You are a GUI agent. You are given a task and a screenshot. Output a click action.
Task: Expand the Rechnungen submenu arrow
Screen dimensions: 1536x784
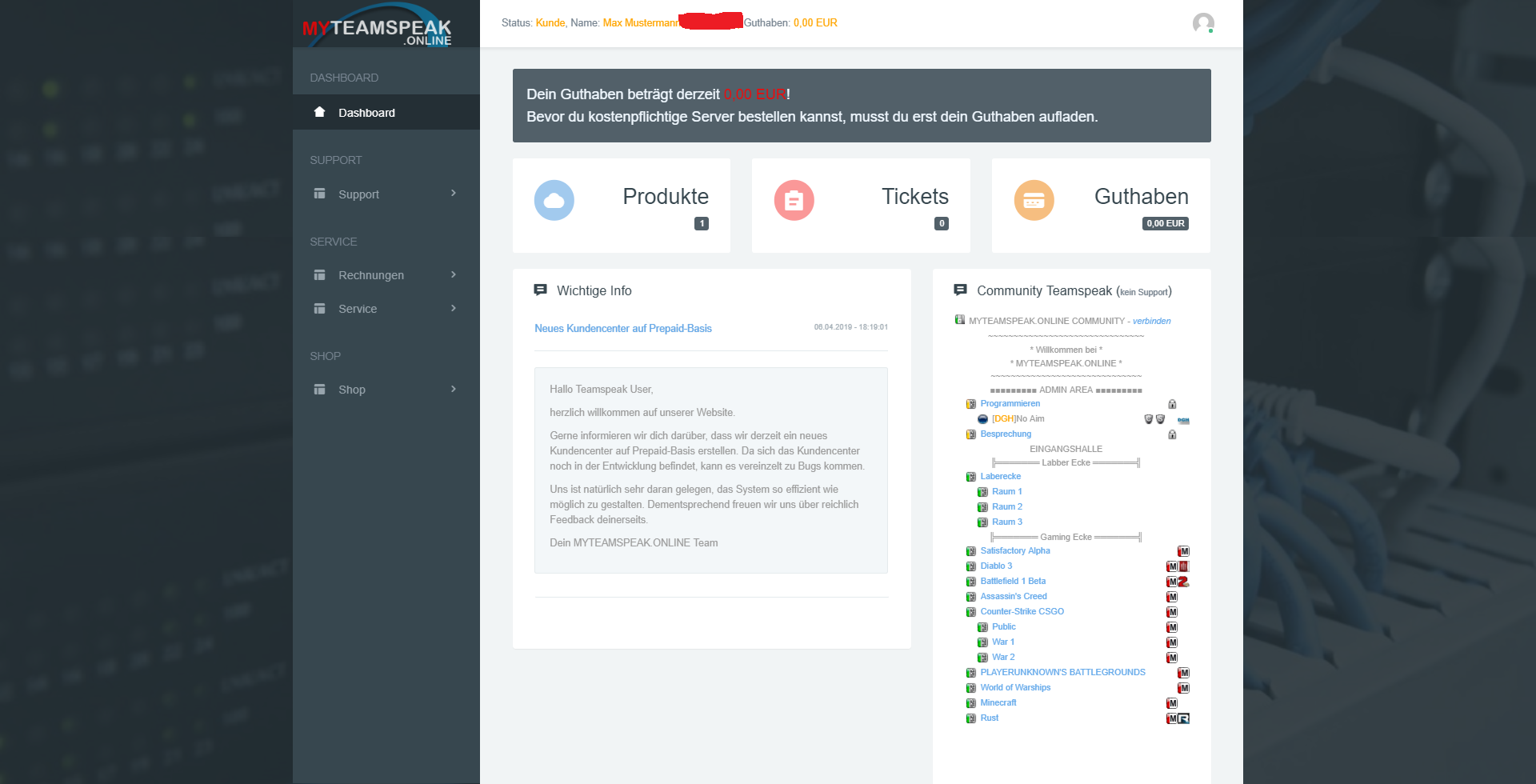click(x=454, y=275)
